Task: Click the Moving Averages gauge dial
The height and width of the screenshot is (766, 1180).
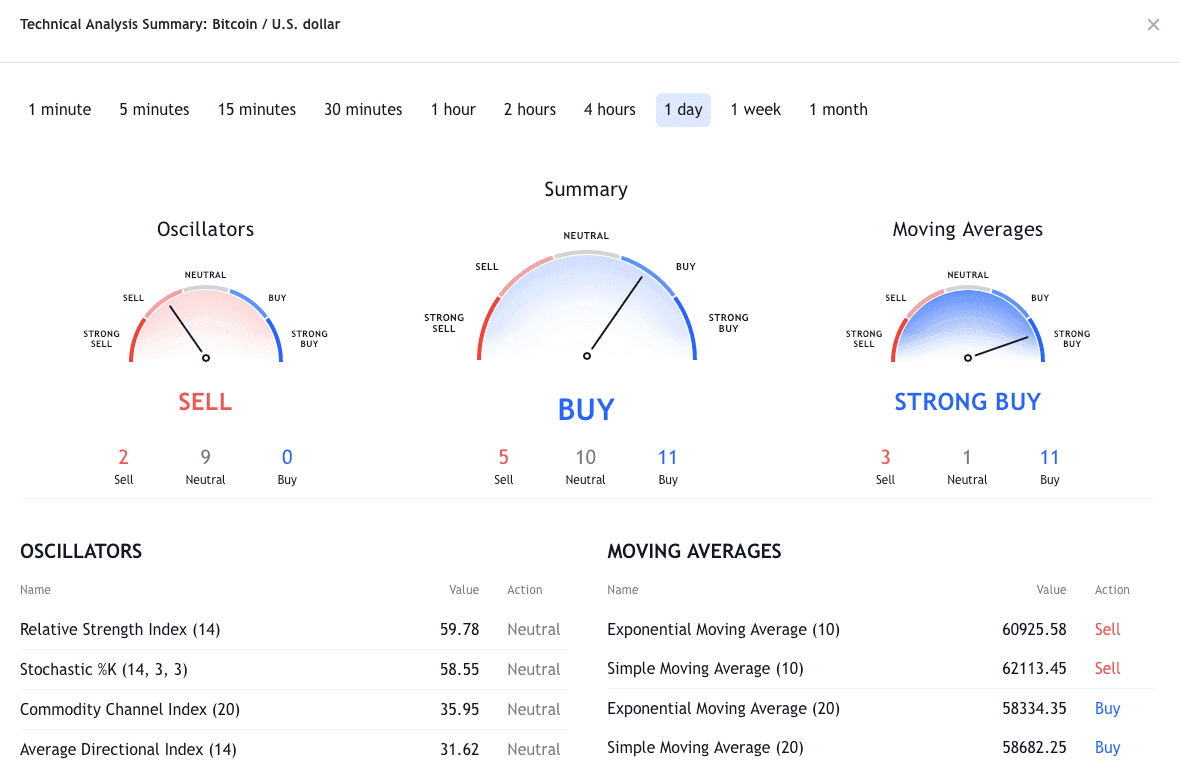Action: tap(968, 325)
